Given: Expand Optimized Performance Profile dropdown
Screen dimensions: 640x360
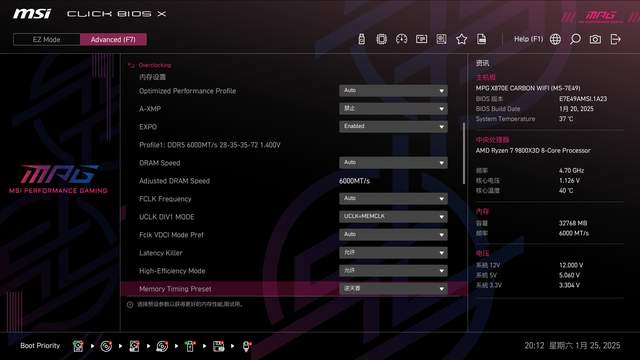Looking at the screenshot, I should coord(393,91).
